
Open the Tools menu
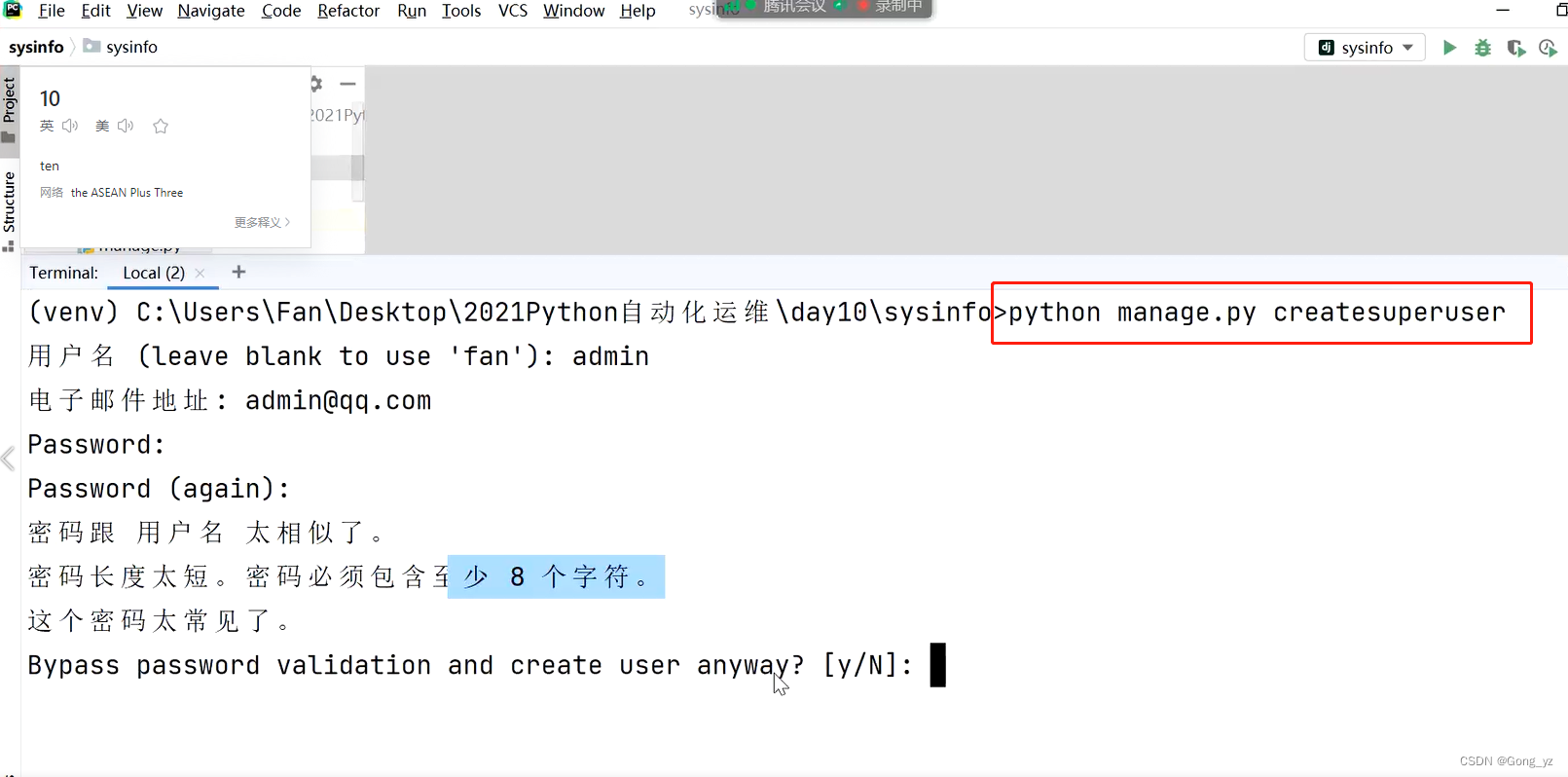(x=461, y=11)
